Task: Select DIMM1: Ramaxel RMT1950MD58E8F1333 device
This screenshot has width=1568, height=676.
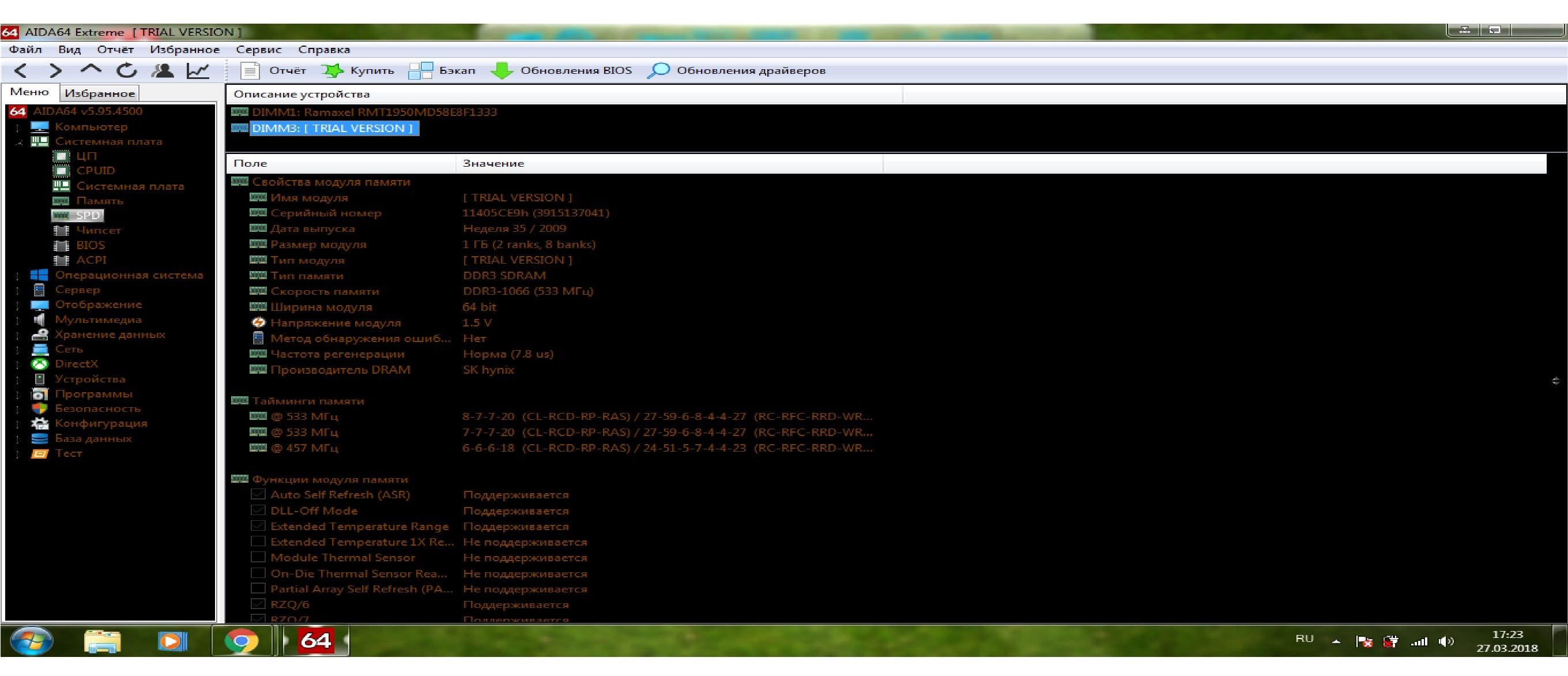Action: tap(374, 112)
